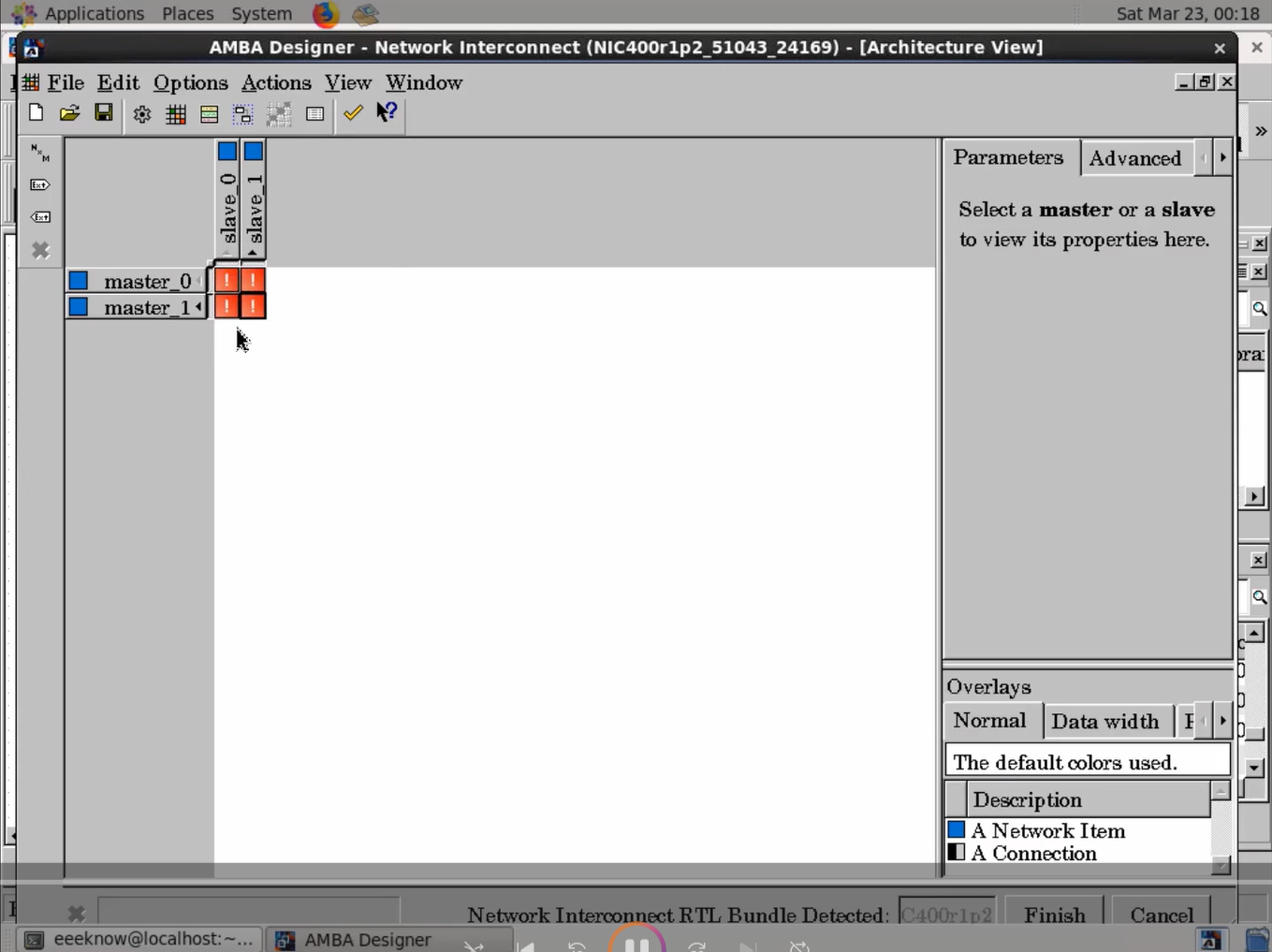This screenshot has height=952, width=1272.
Task: Select the master_0 blue square
Action: [x=79, y=280]
